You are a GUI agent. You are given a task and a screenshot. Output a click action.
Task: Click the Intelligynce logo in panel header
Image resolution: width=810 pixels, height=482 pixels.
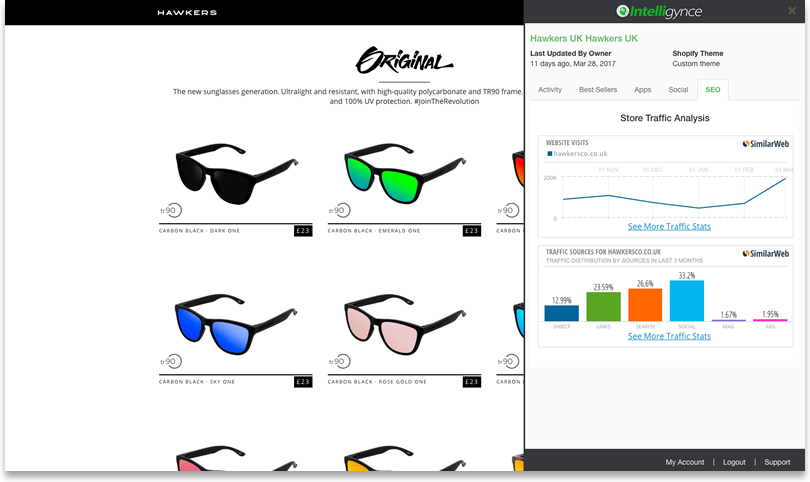pyautogui.click(x=659, y=11)
